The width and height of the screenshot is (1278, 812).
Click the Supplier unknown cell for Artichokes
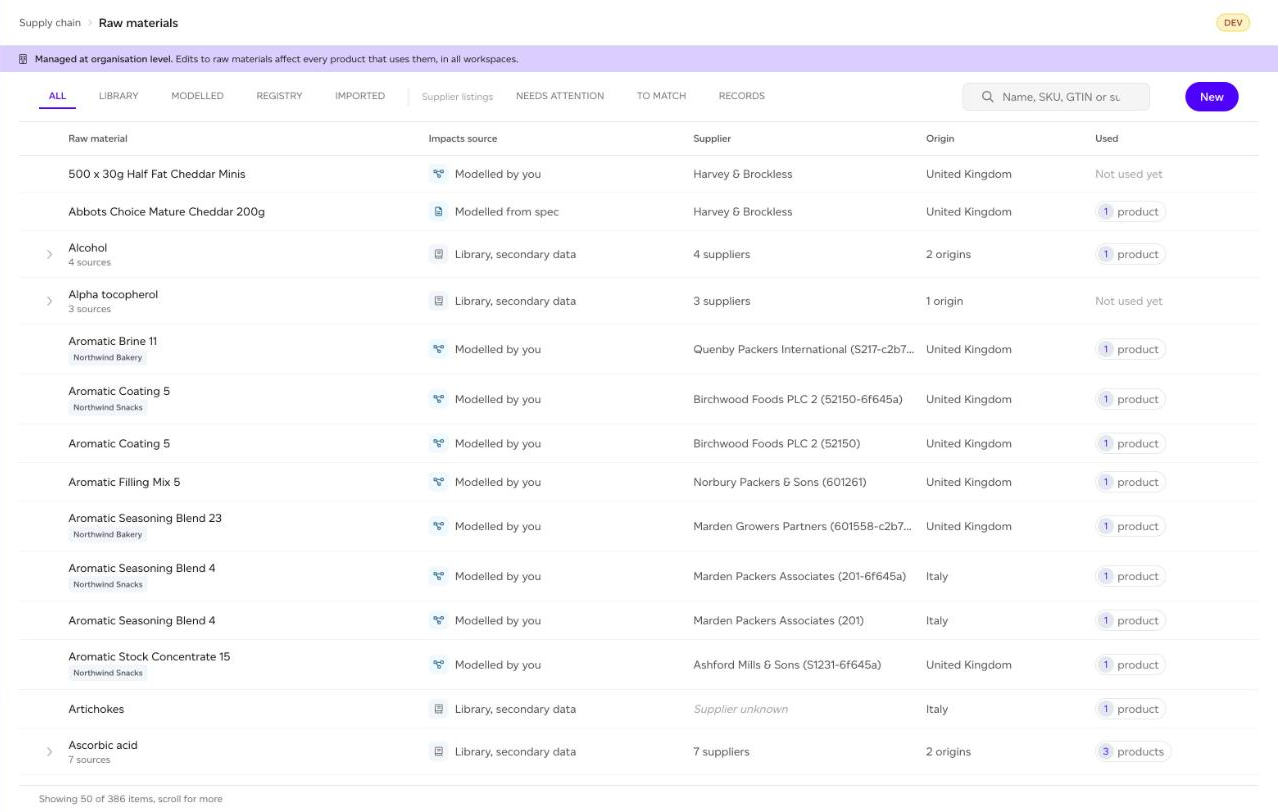coord(741,709)
